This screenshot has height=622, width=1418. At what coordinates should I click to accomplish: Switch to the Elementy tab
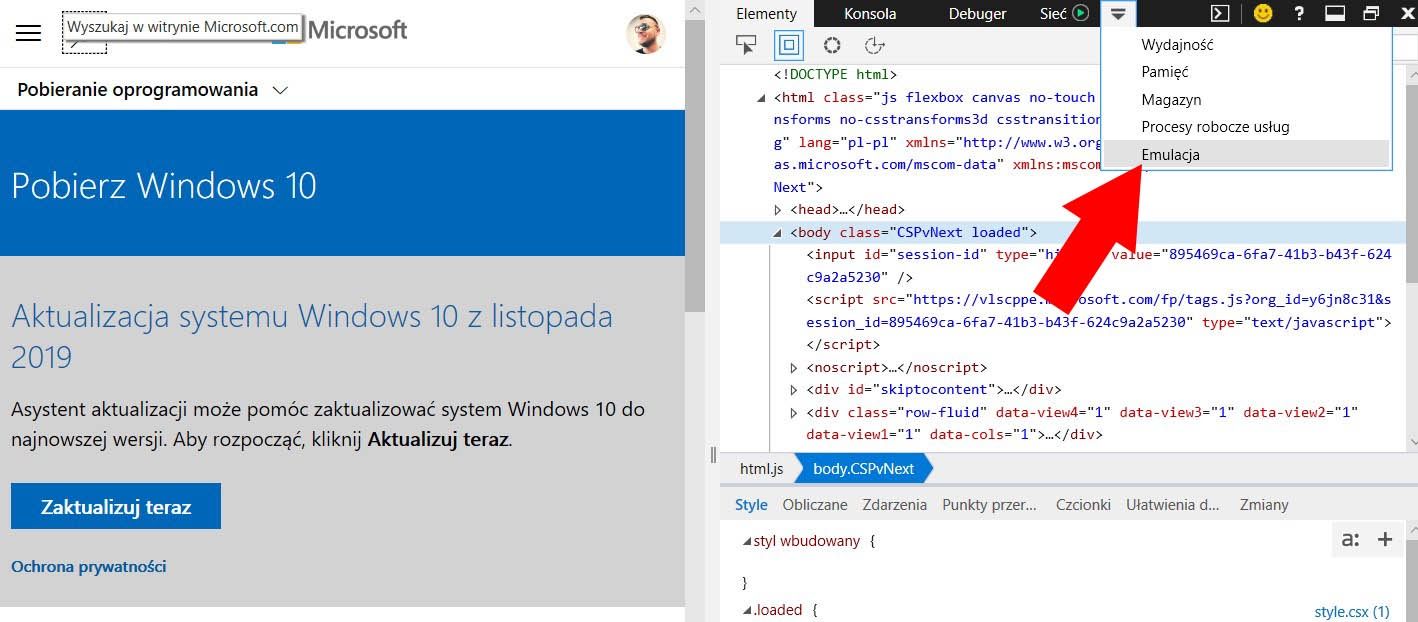(x=766, y=13)
